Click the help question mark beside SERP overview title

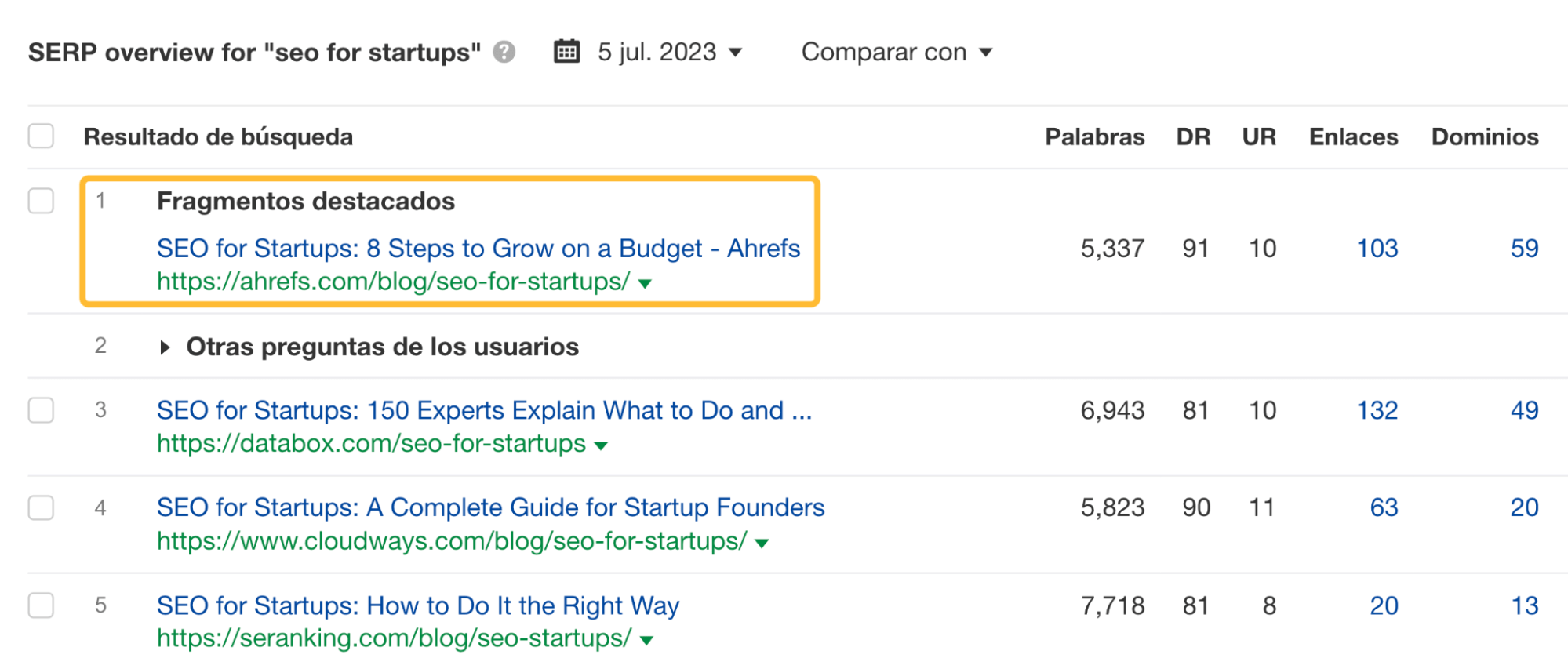[x=504, y=53]
